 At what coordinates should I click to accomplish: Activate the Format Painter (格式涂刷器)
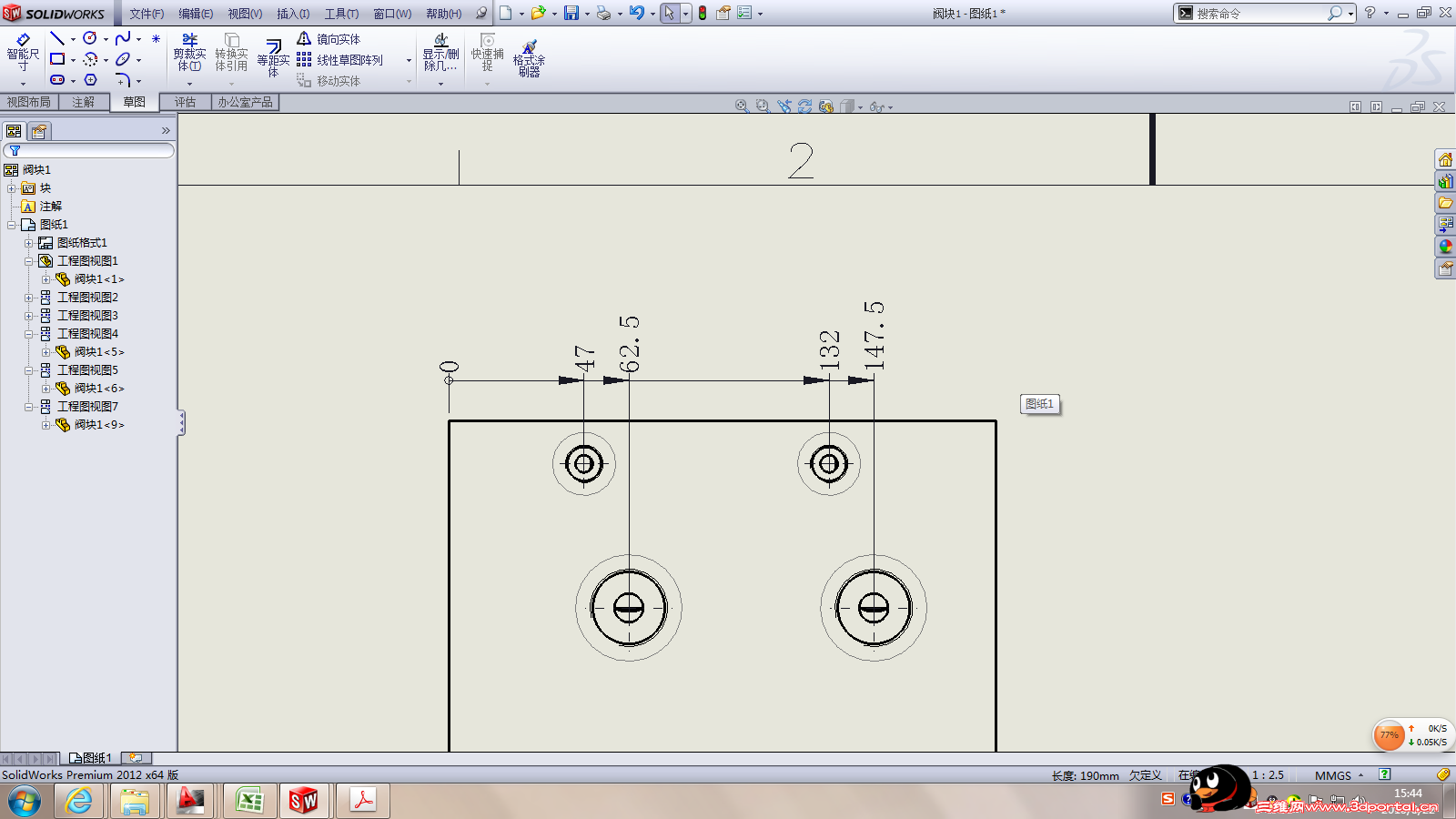coord(529,58)
